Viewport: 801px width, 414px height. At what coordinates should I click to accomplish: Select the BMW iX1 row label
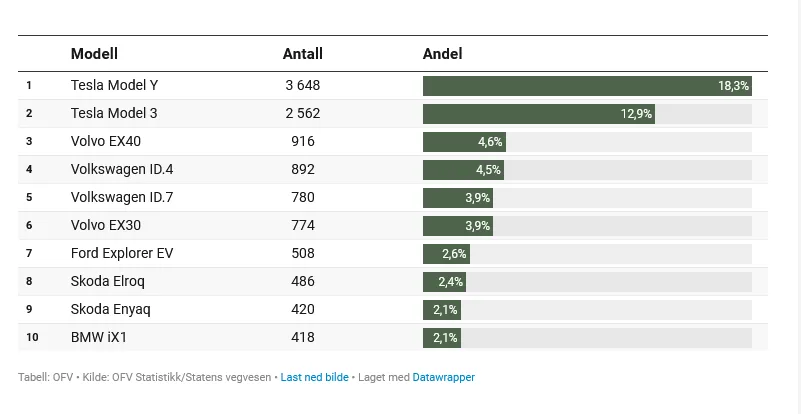point(99,338)
